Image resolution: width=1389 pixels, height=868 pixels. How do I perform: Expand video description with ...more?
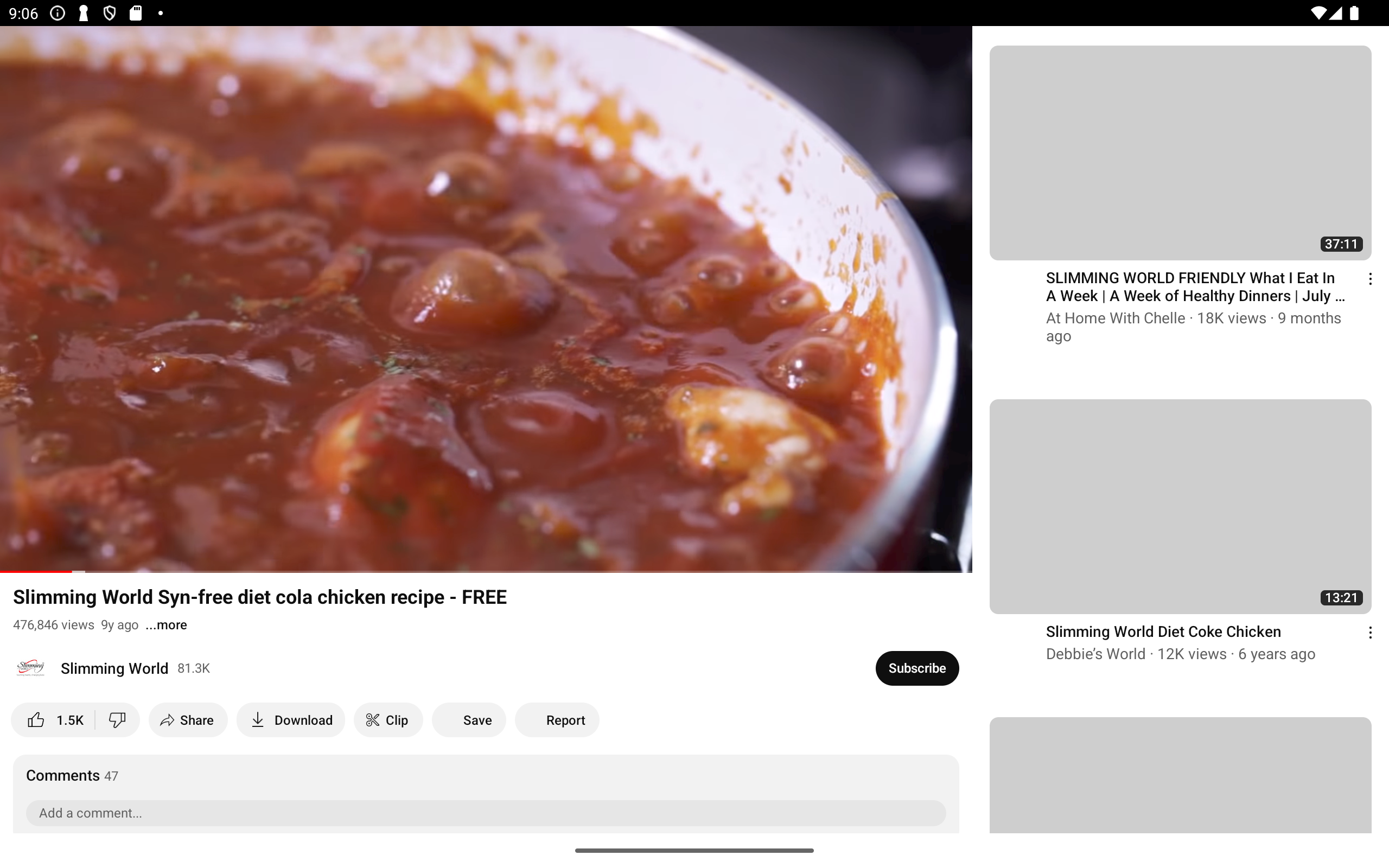coord(167,625)
